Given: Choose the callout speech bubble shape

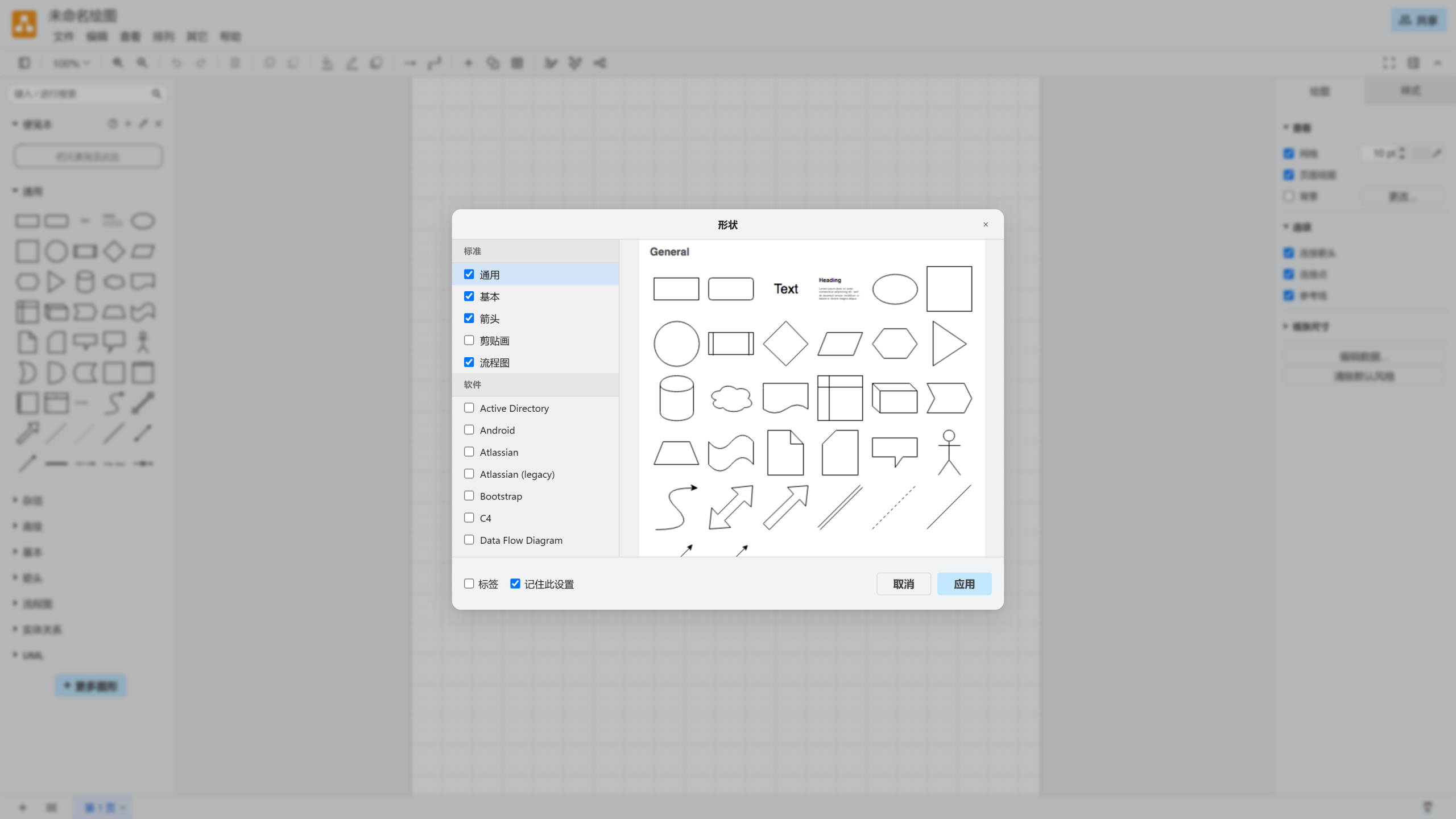Looking at the screenshot, I should coord(895,453).
